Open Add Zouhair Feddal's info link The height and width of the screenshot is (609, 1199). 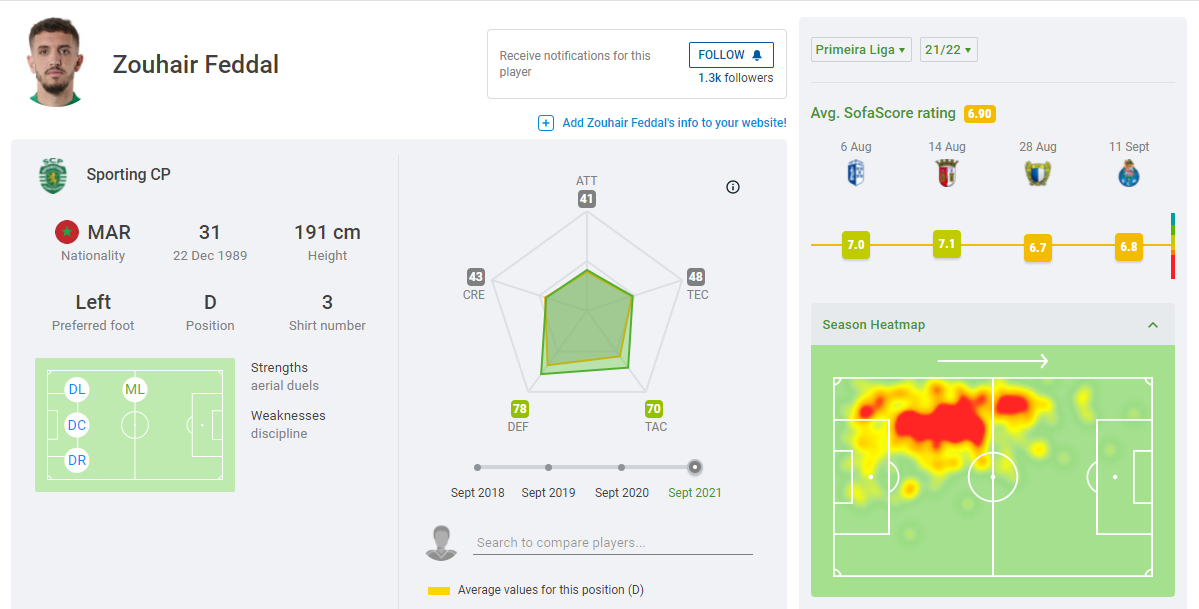point(674,123)
